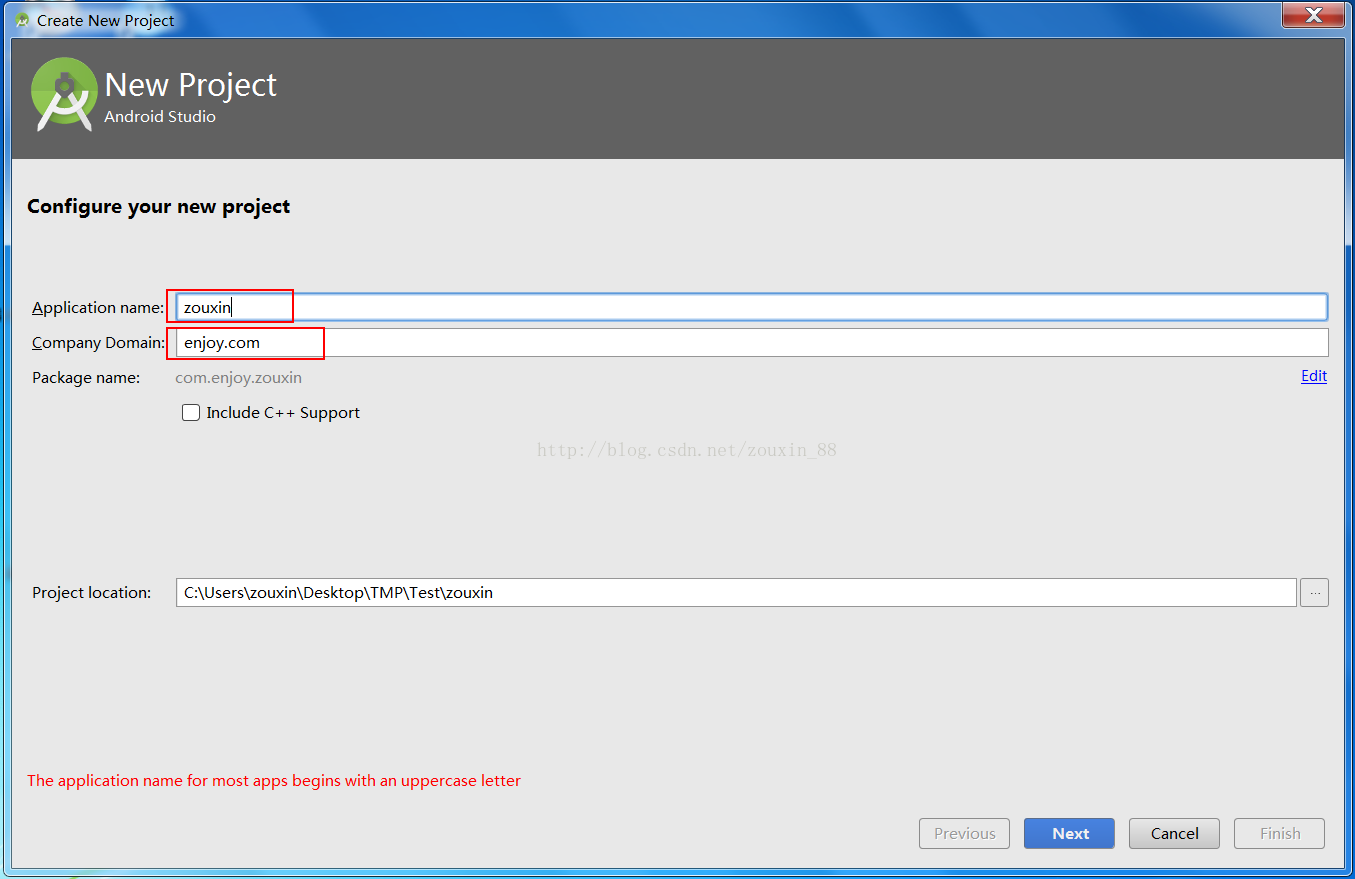The image size is (1355, 879).
Task: Click the uppercase letter warning message
Action: pyautogui.click(x=274, y=780)
